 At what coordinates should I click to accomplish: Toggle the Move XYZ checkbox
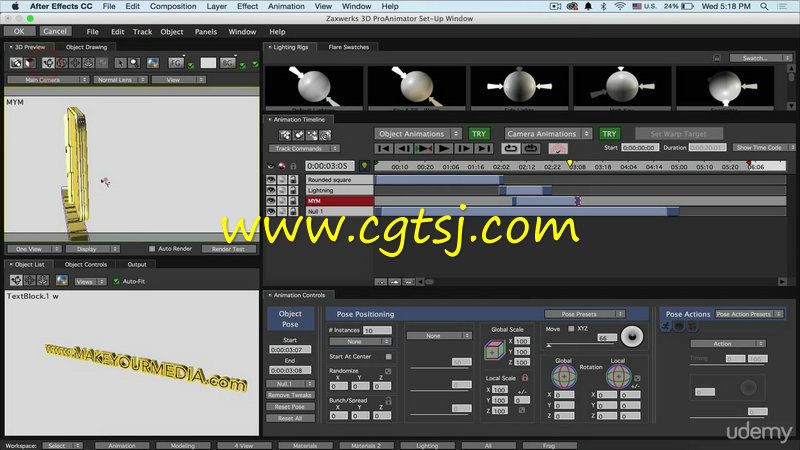(571, 329)
